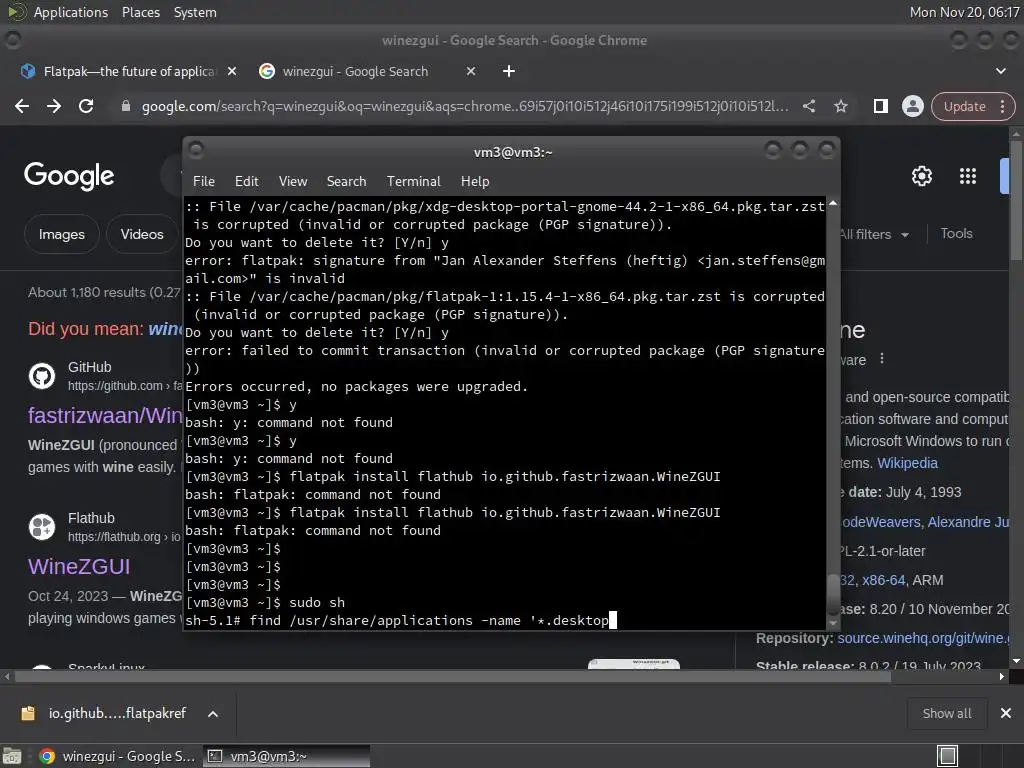Open the GitHub result site icon

pos(42,376)
